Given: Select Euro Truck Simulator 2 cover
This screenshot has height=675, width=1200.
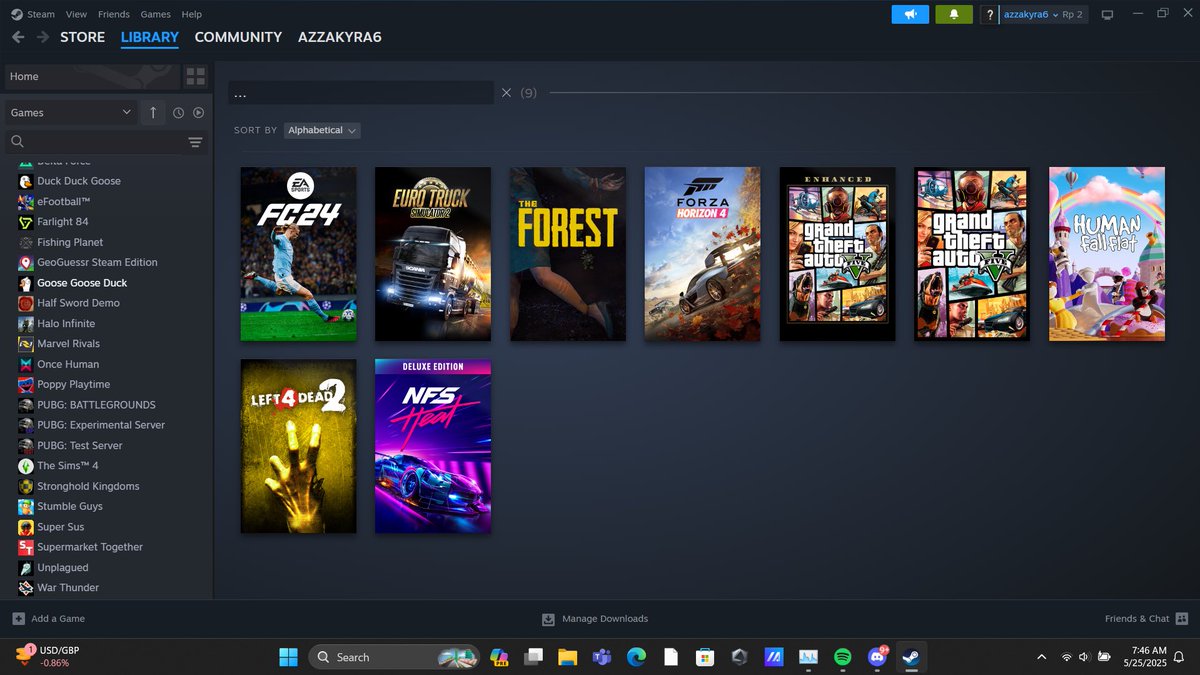Looking at the screenshot, I should tap(433, 254).
